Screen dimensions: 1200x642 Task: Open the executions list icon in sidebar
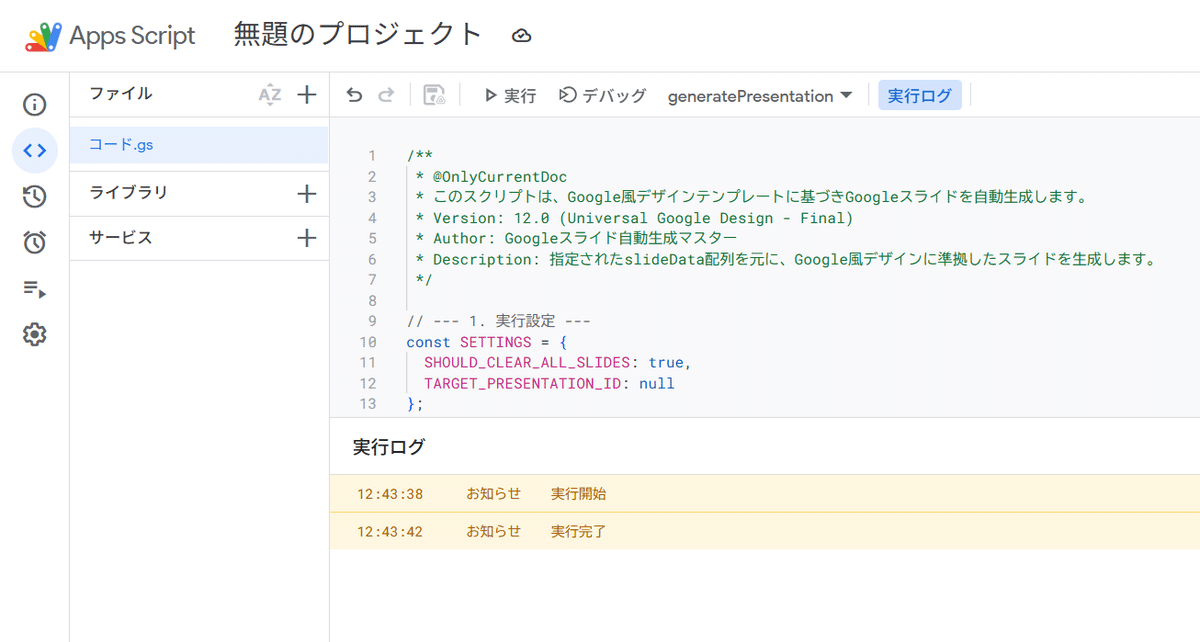pyautogui.click(x=35, y=289)
